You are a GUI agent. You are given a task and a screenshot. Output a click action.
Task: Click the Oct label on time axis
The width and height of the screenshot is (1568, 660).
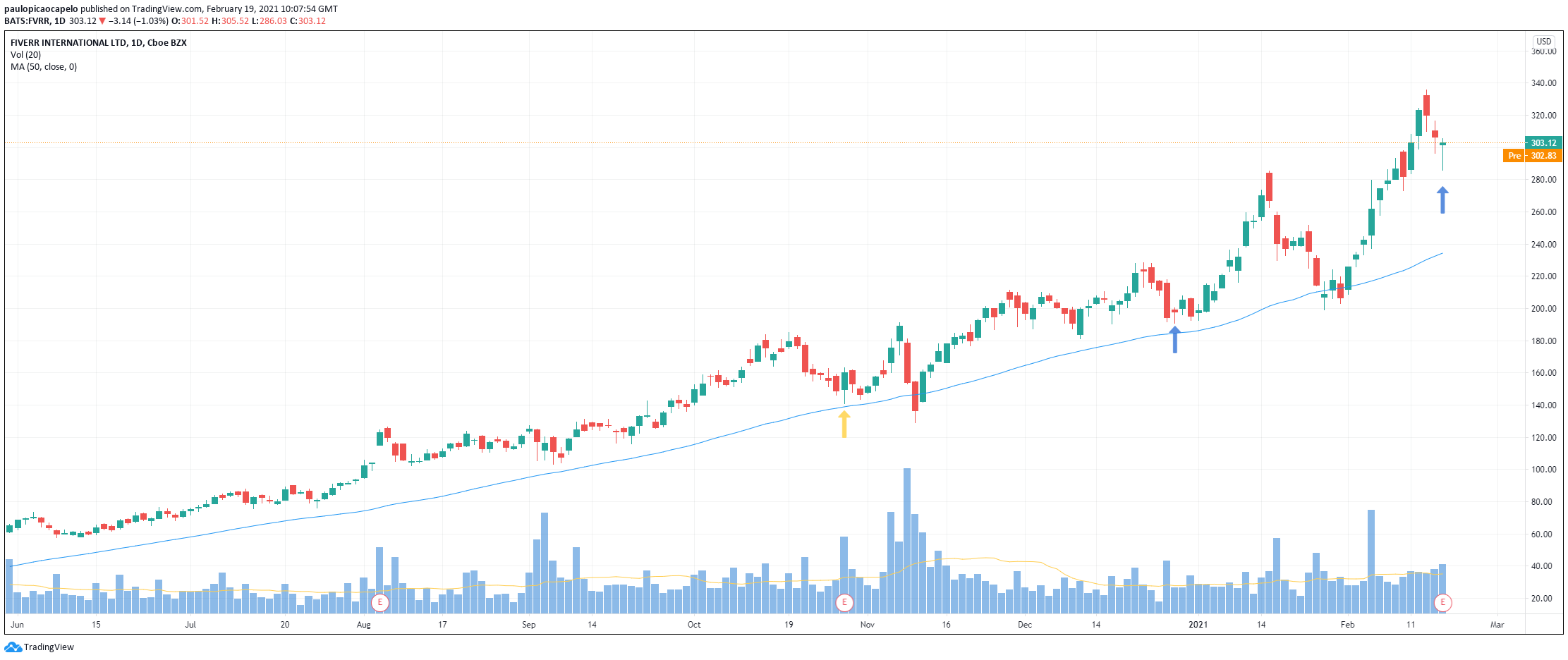pyautogui.click(x=694, y=625)
